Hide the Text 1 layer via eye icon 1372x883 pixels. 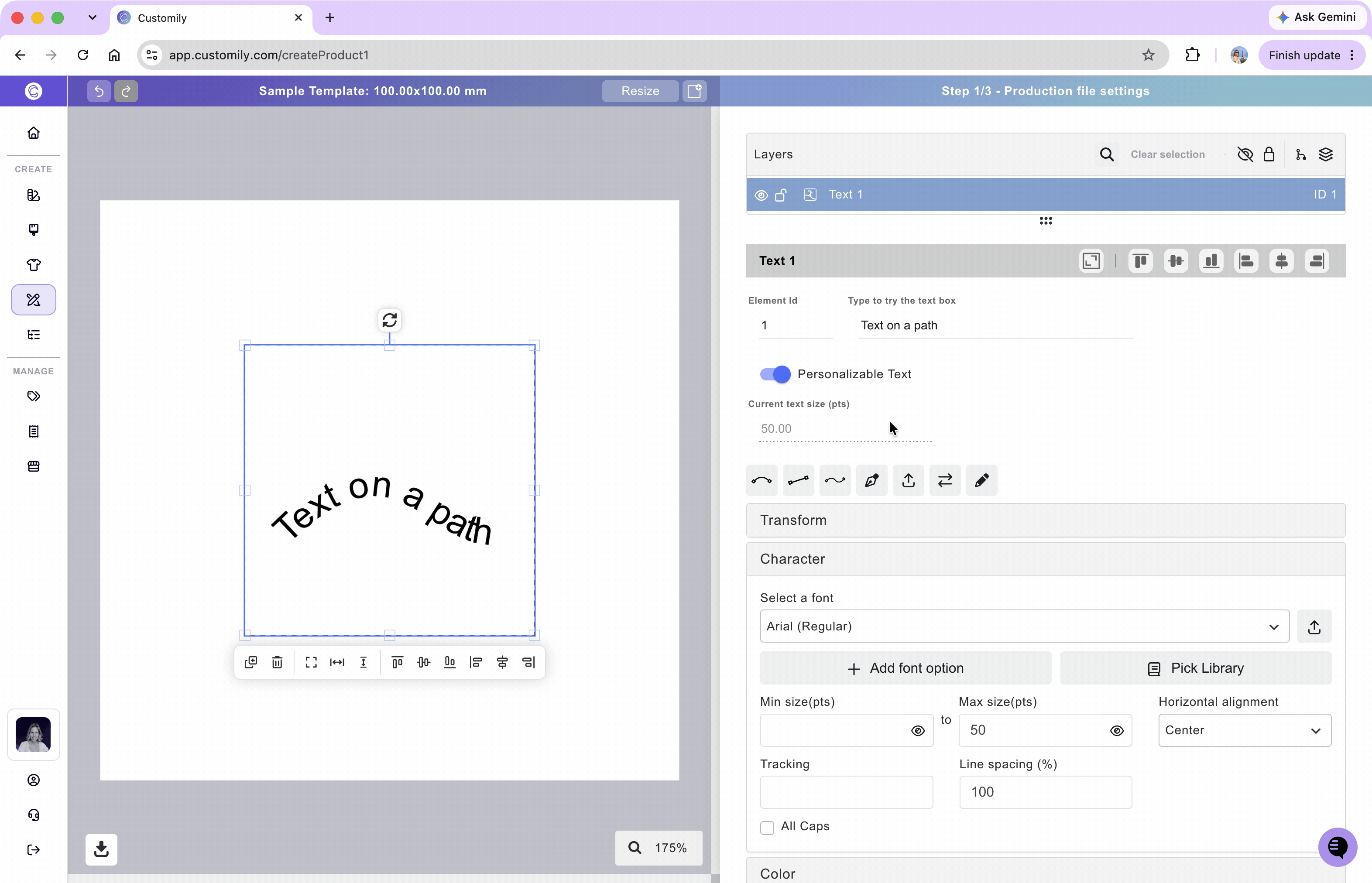pos(761,195)
